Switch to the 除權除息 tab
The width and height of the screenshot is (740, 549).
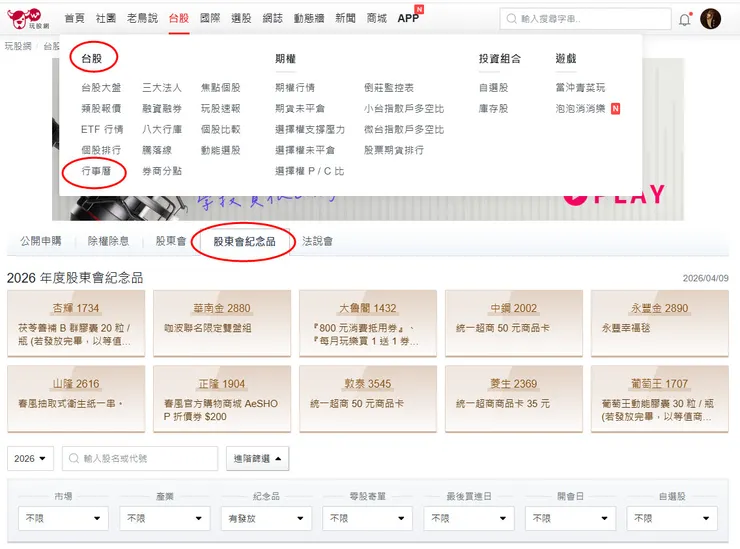pyautogui.click(x=108, y=241)
